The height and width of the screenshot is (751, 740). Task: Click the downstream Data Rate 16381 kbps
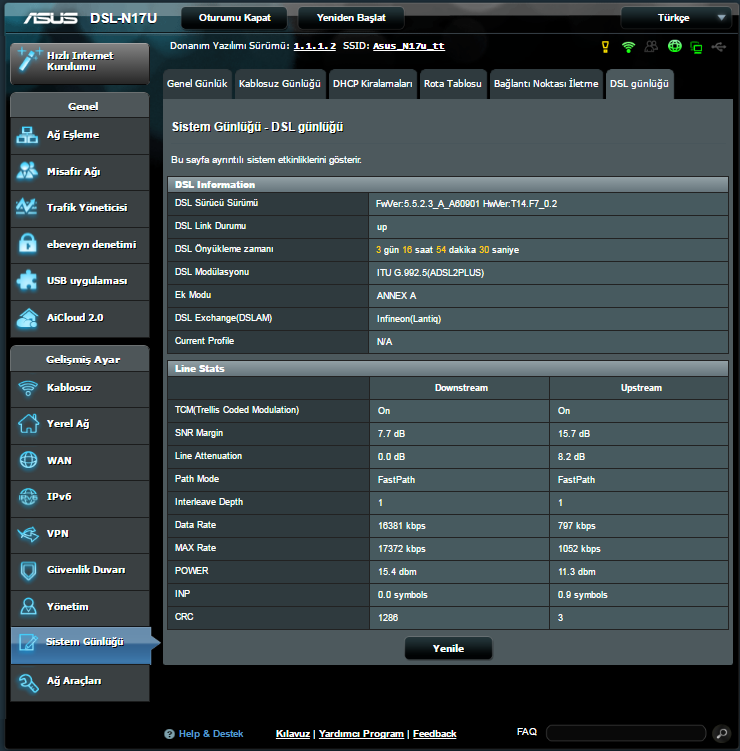[x=401, y=526]
